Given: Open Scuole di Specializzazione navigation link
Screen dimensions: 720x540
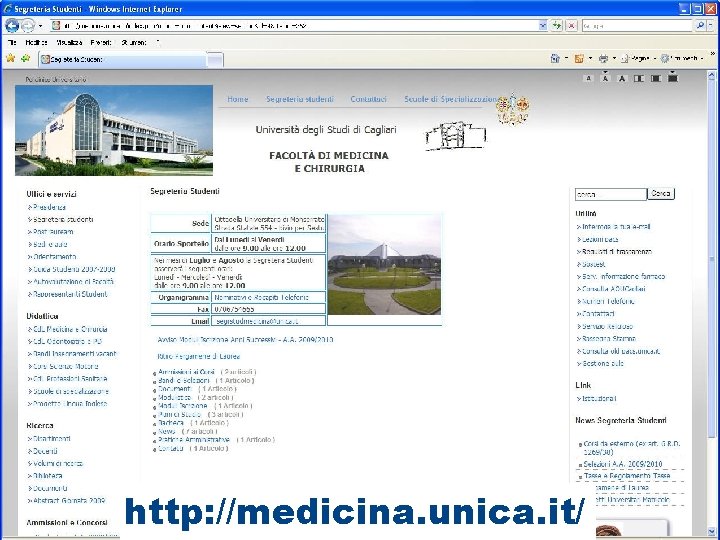Looking at the screenshot, I should [x=450, y=99].
